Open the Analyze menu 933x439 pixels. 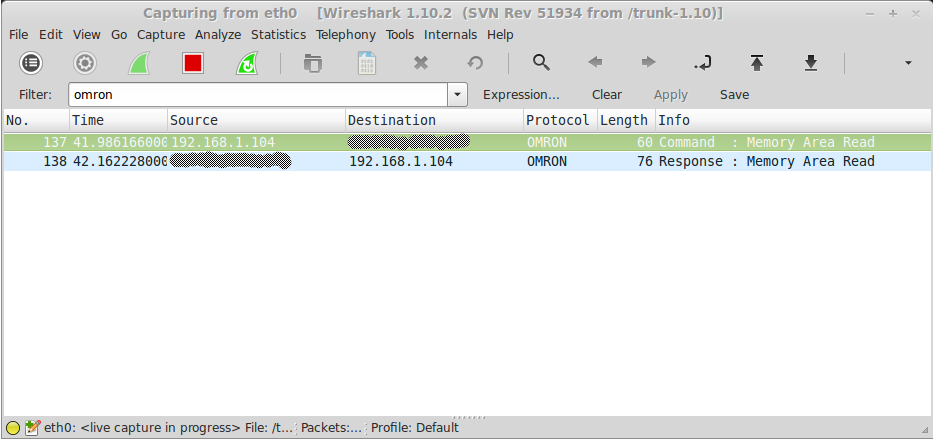(218, 35)
